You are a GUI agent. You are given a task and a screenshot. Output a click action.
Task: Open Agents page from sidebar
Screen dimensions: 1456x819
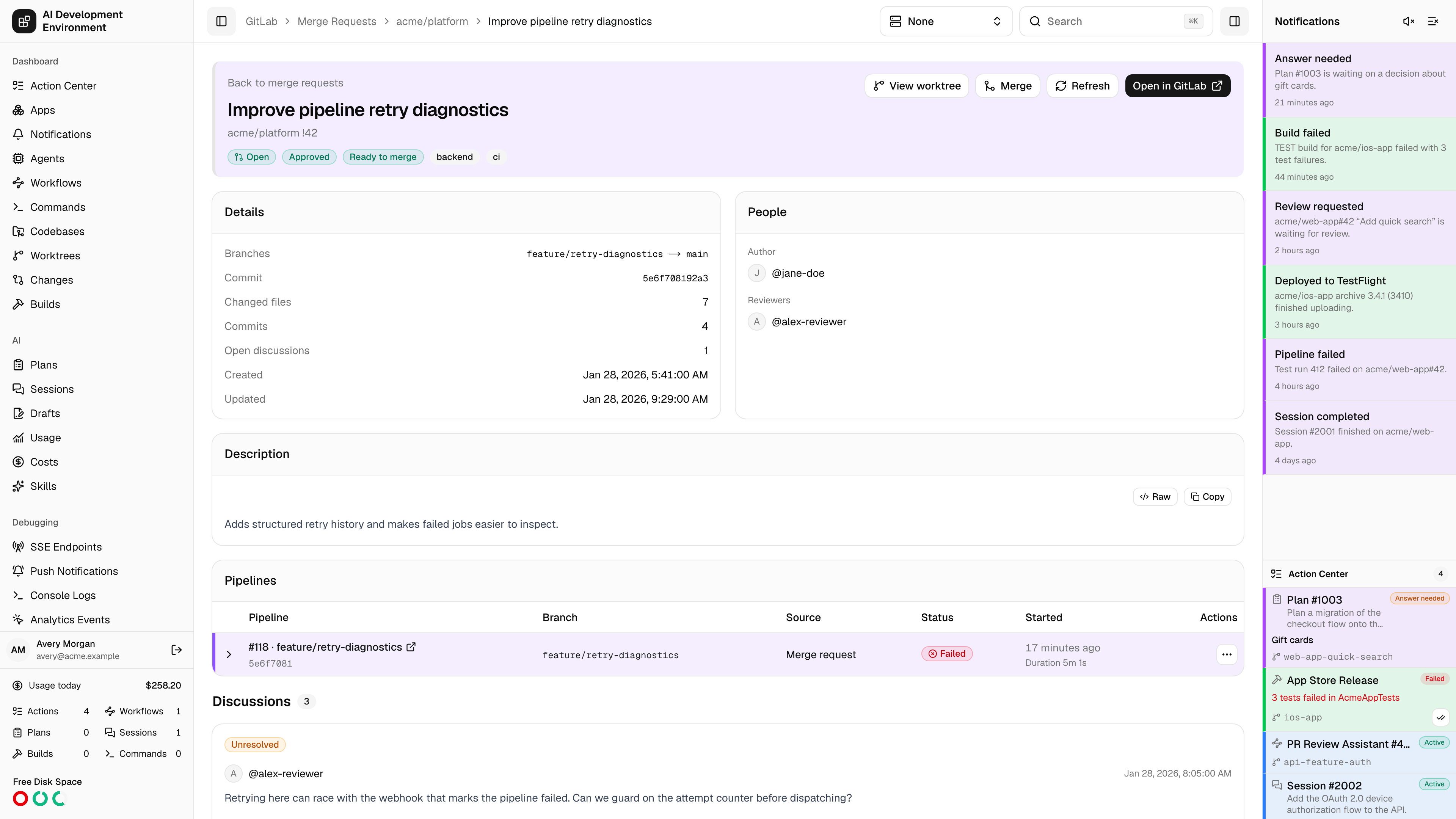pos(97,159)
